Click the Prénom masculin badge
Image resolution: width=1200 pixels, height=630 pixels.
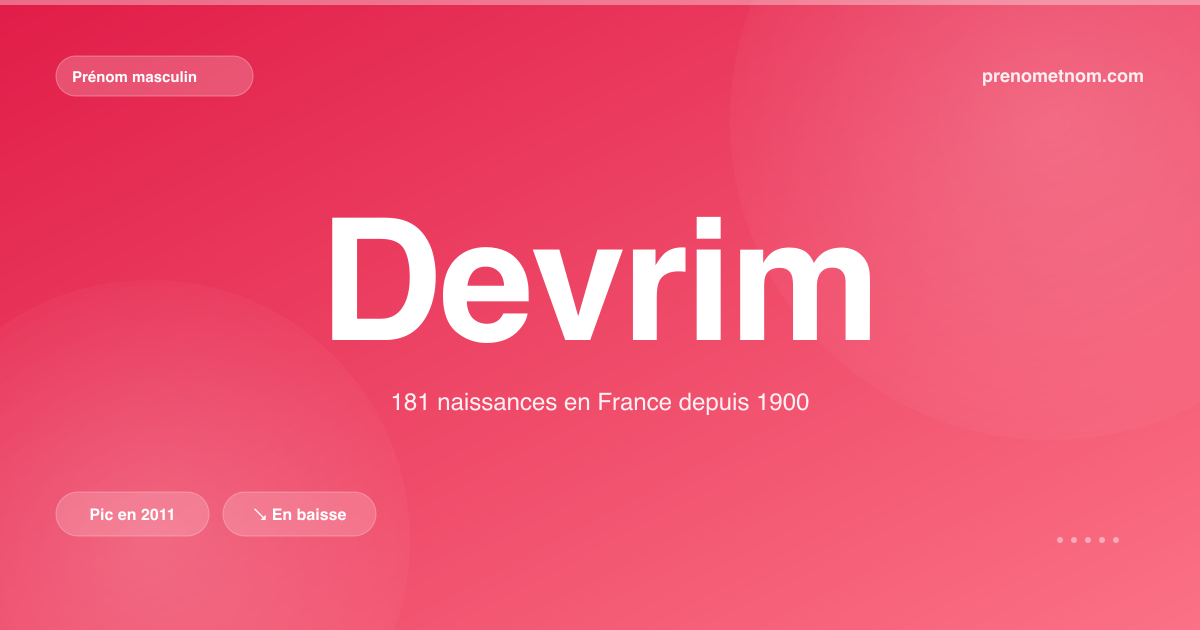point(154,76)
